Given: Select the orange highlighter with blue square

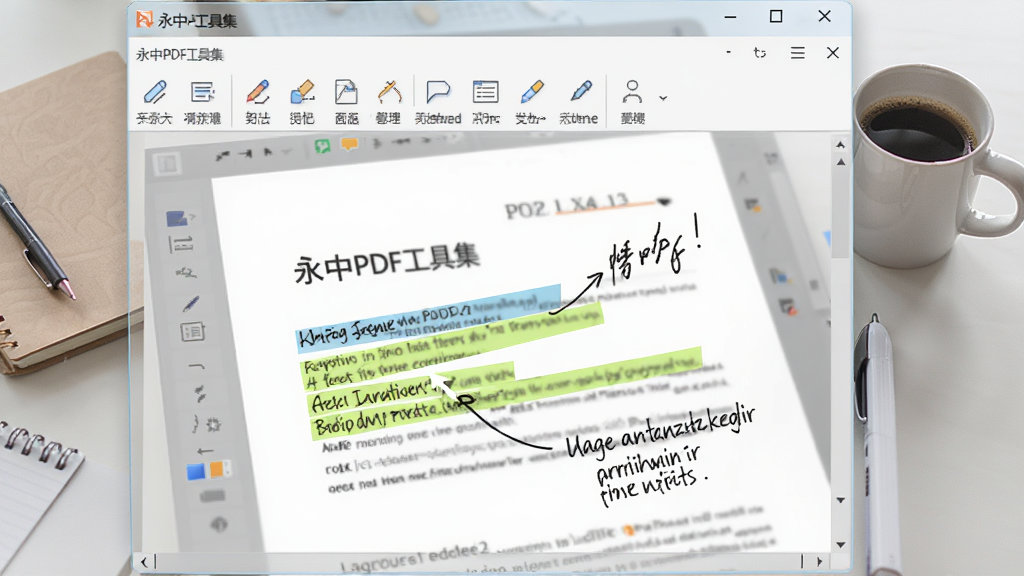Looking at the screenshot, I should pyautogui.click(x=302, y=93).
